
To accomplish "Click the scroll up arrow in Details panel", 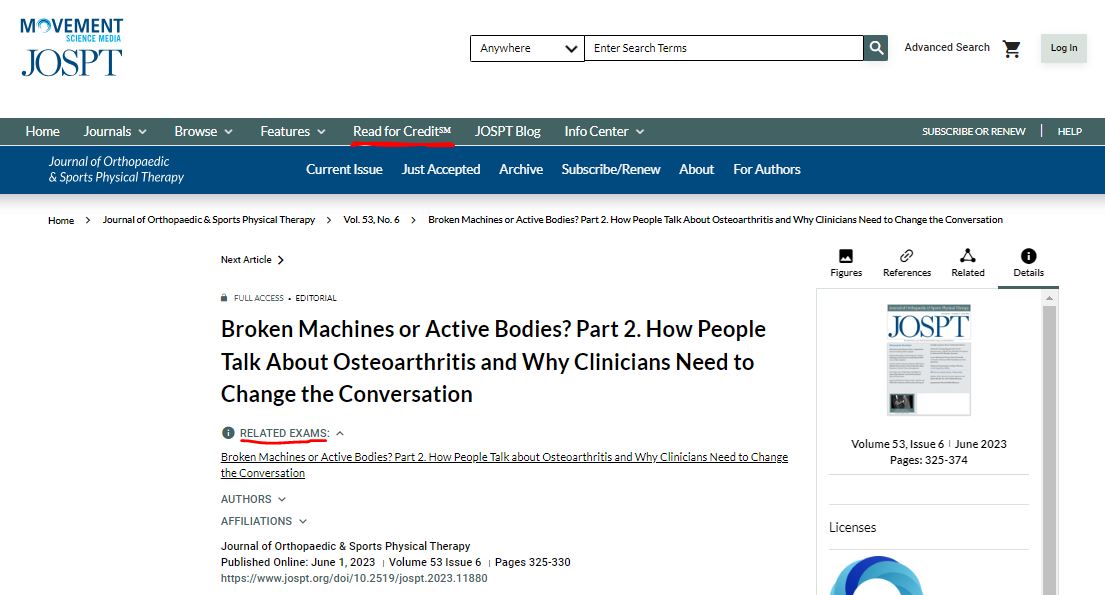I will pos(1049,298).
